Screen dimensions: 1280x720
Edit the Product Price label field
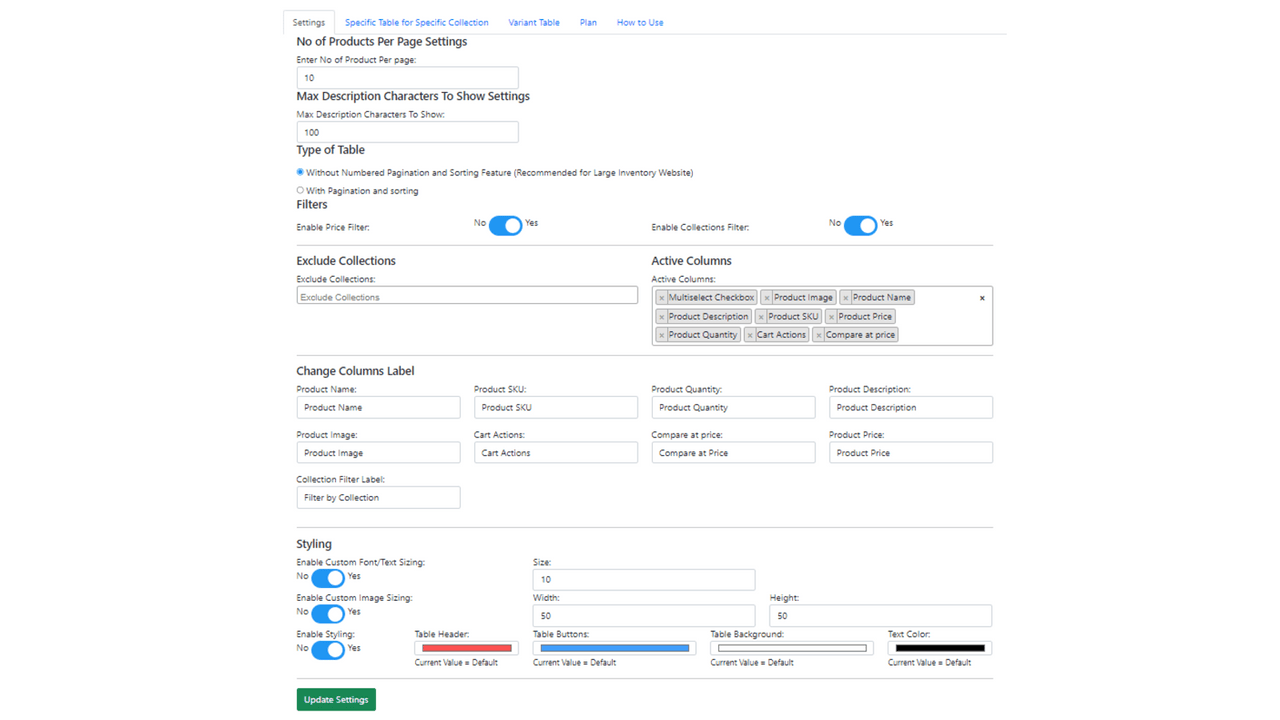(911, 453)
